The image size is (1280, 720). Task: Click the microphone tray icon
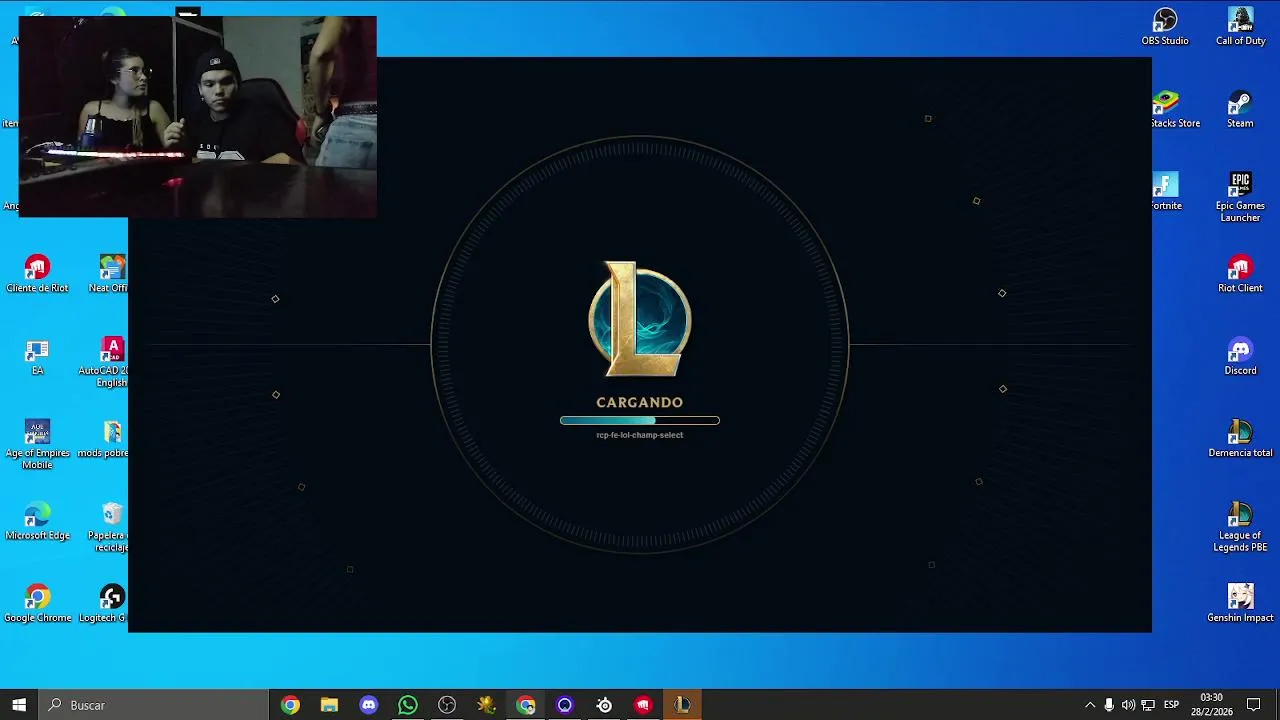point(1109,705)
